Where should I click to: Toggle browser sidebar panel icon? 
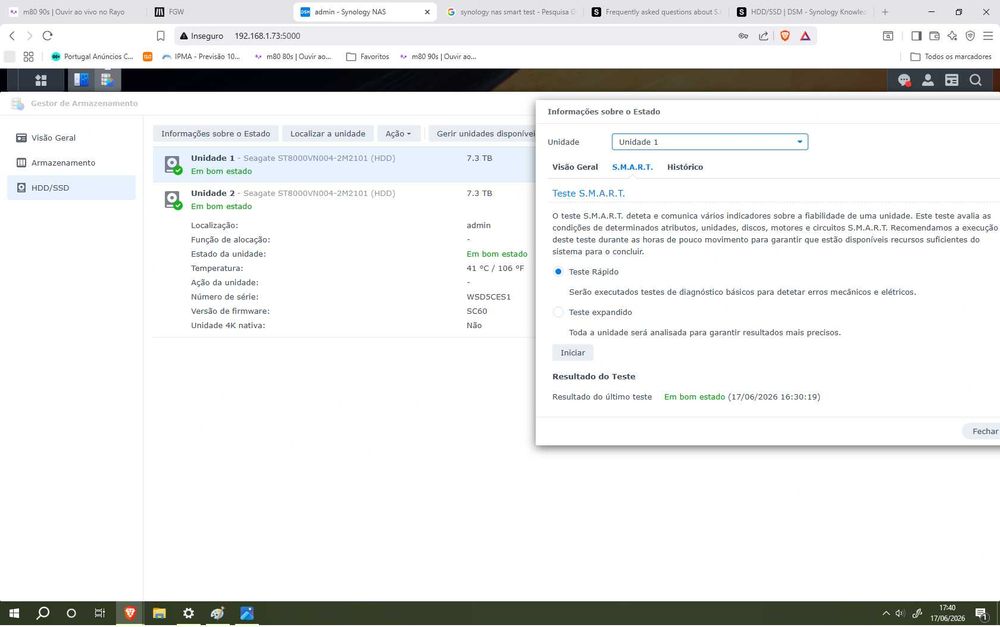pyautogui.click(x=916, y=36)
